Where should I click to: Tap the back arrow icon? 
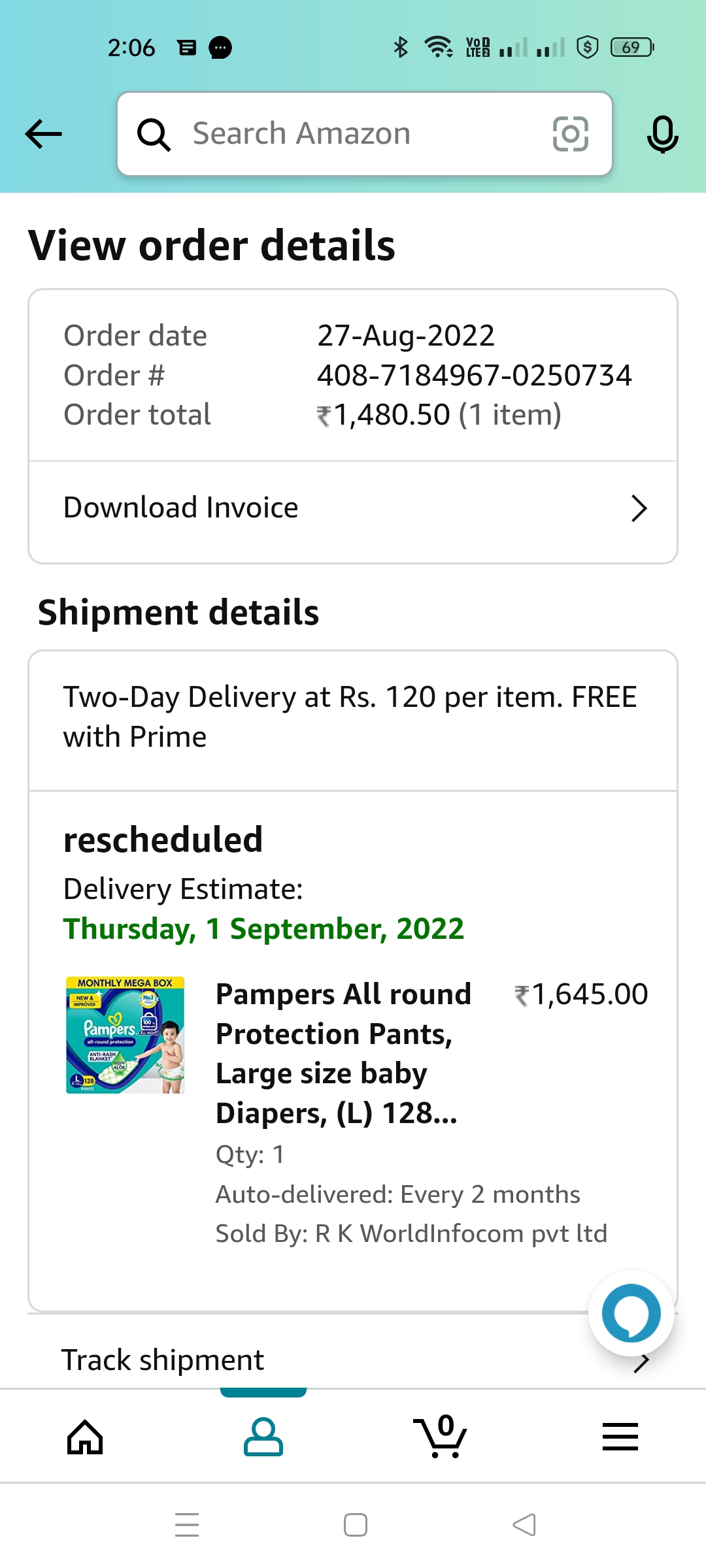[43, 134]
